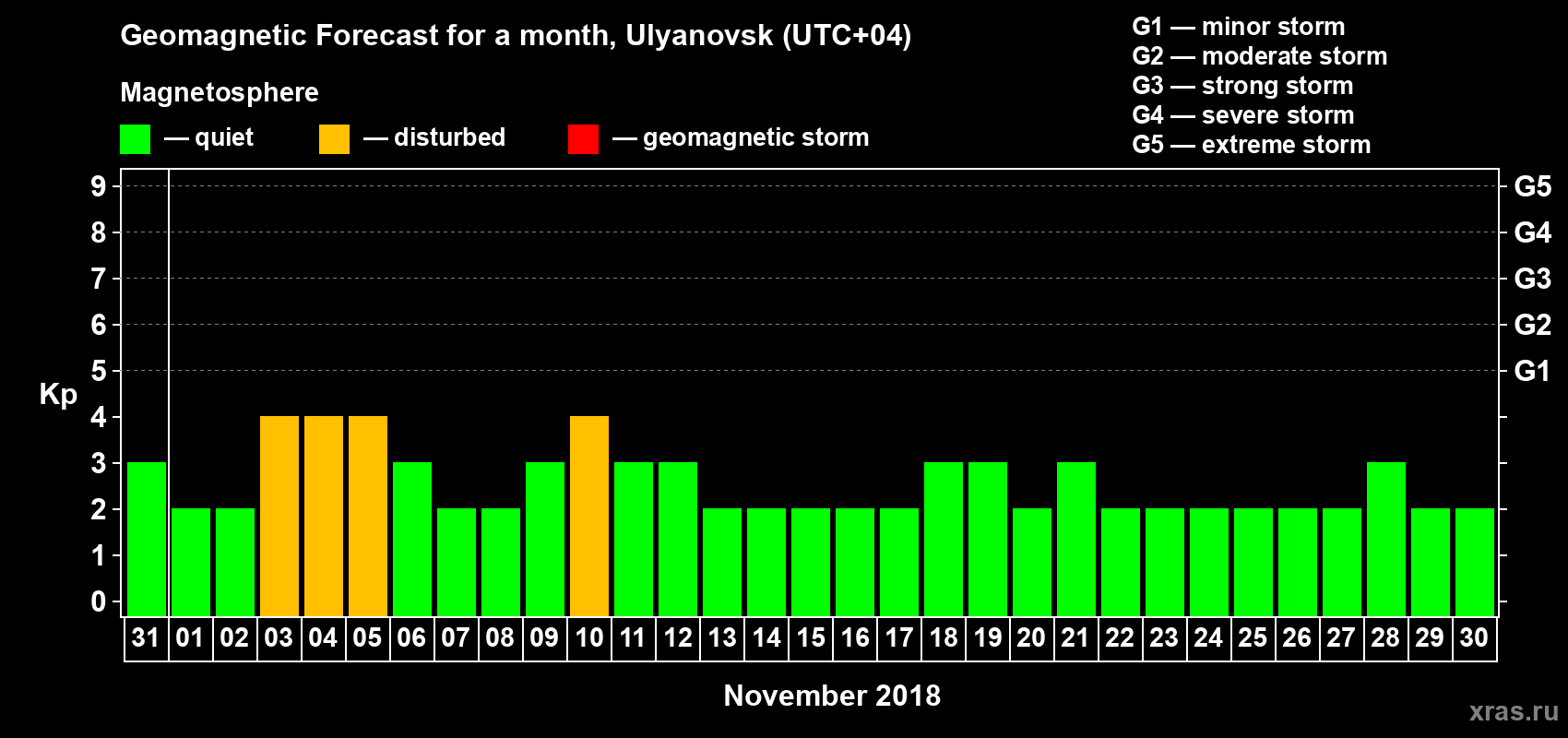This screenshot has height=738, width=1568.
Task: Click the '— quiet' legend label
Action: 208,137
